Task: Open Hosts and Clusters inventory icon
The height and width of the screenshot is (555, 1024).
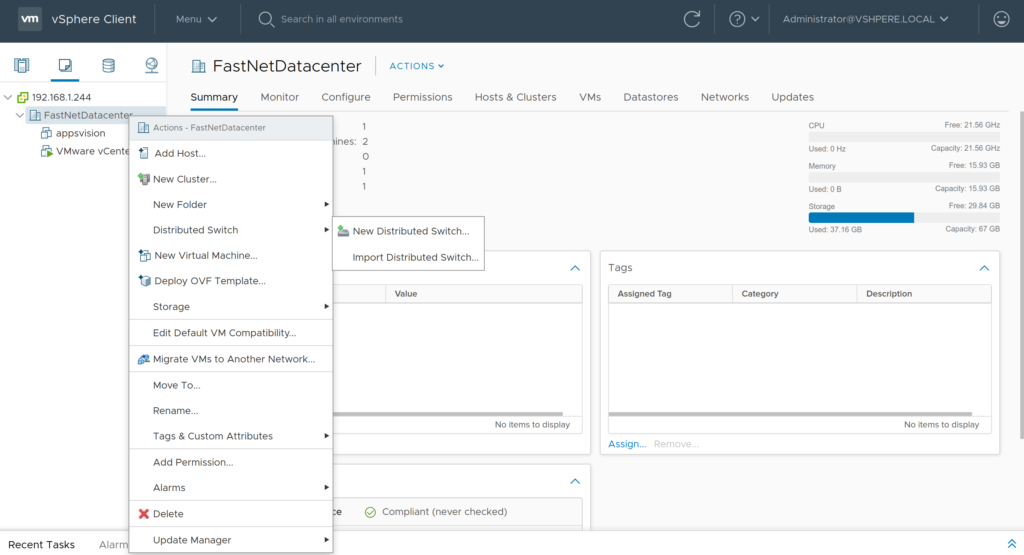Action: (22, 65)
